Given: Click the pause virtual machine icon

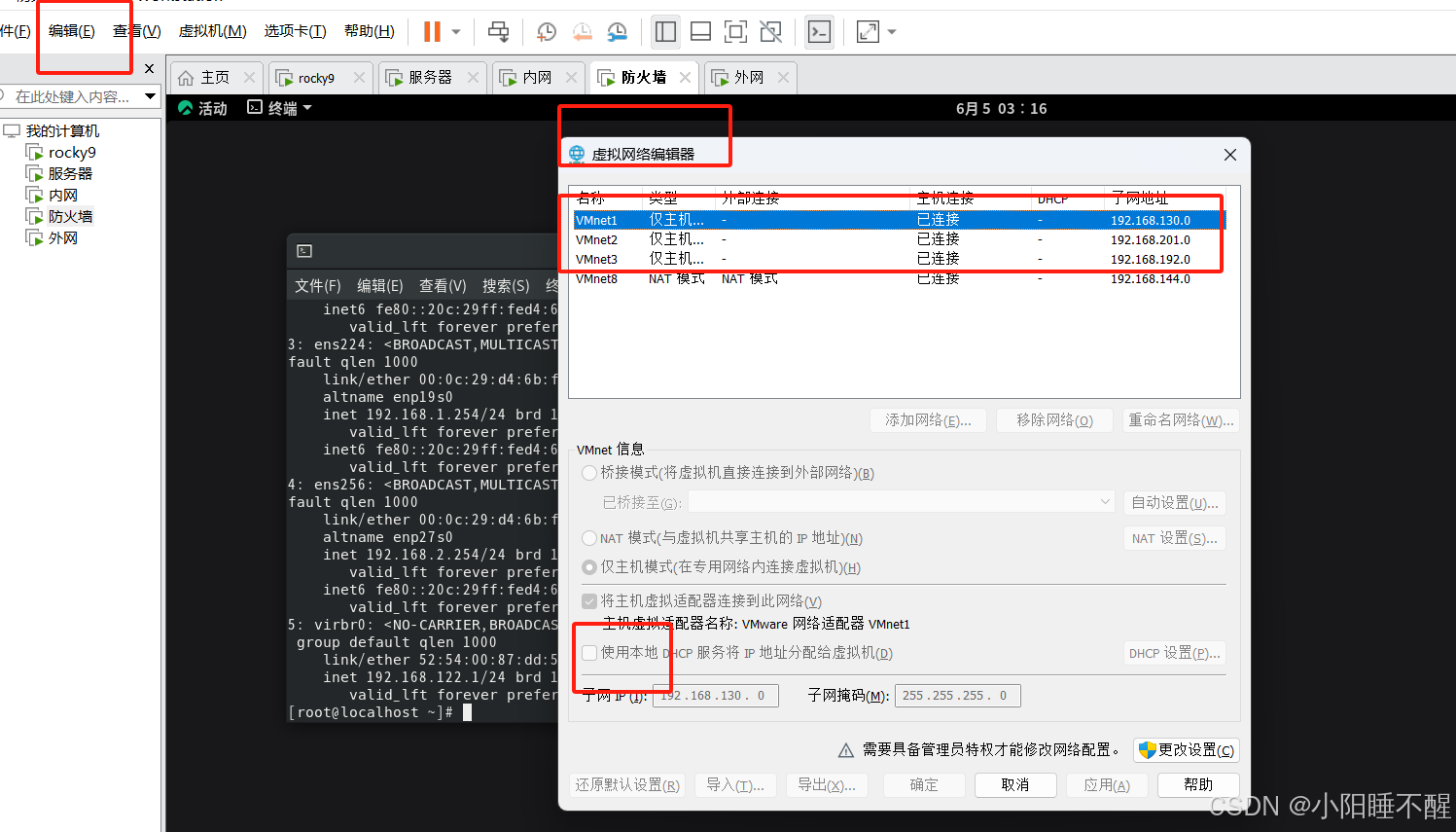Looking at the screenshot, I should [432, 32].
